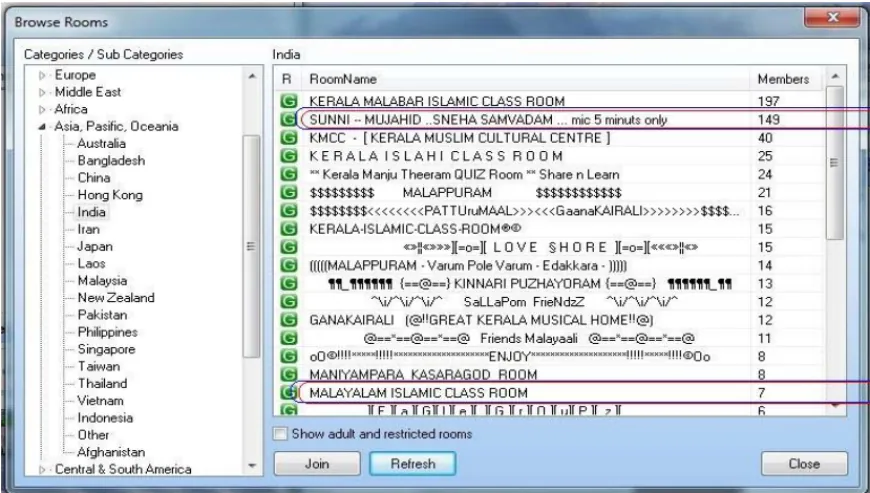The height and width of the screenshot is (493, 870).
Task: Sort rooms by the Members column header
Action: pos(781,78)
